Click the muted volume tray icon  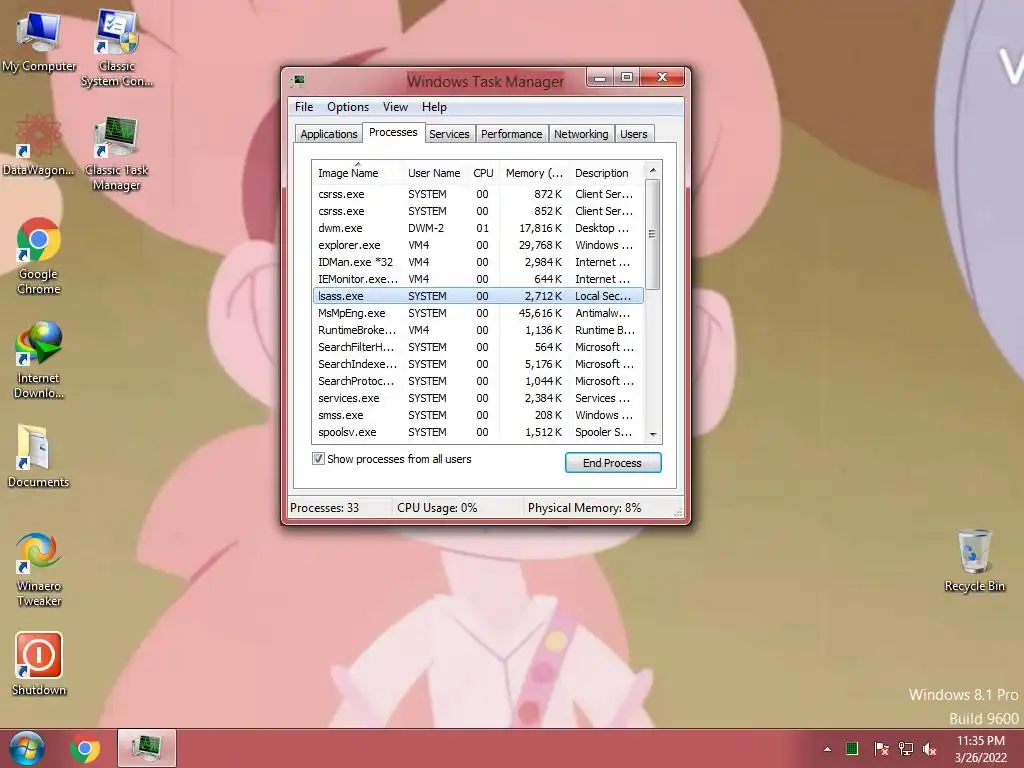coord(930,749)
